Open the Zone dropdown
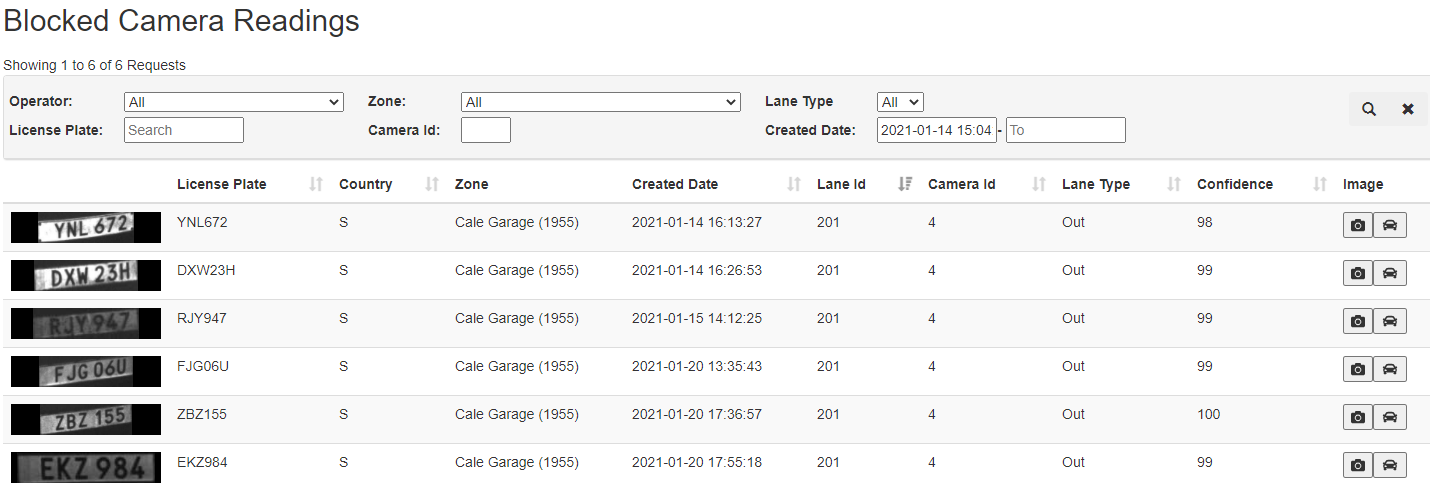Viewport: 1430px width, 490px height. 601,102
